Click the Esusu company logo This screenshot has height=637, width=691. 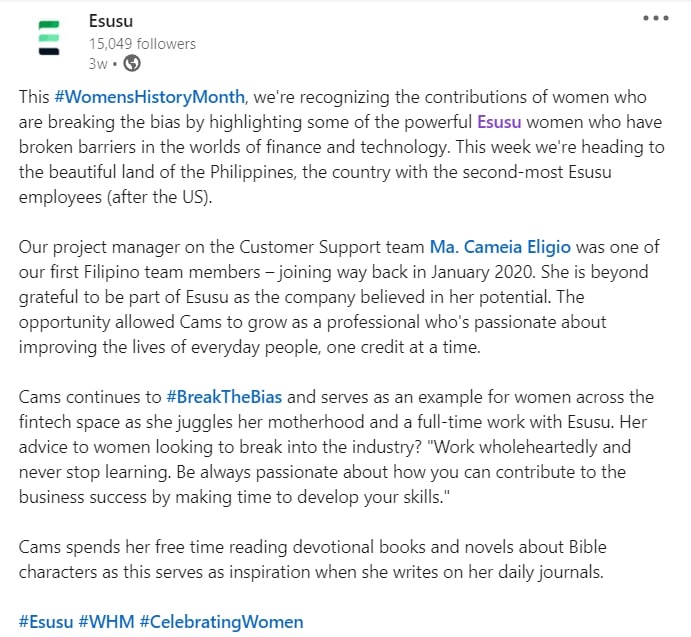pyautogui.click(x=47, y=35)
